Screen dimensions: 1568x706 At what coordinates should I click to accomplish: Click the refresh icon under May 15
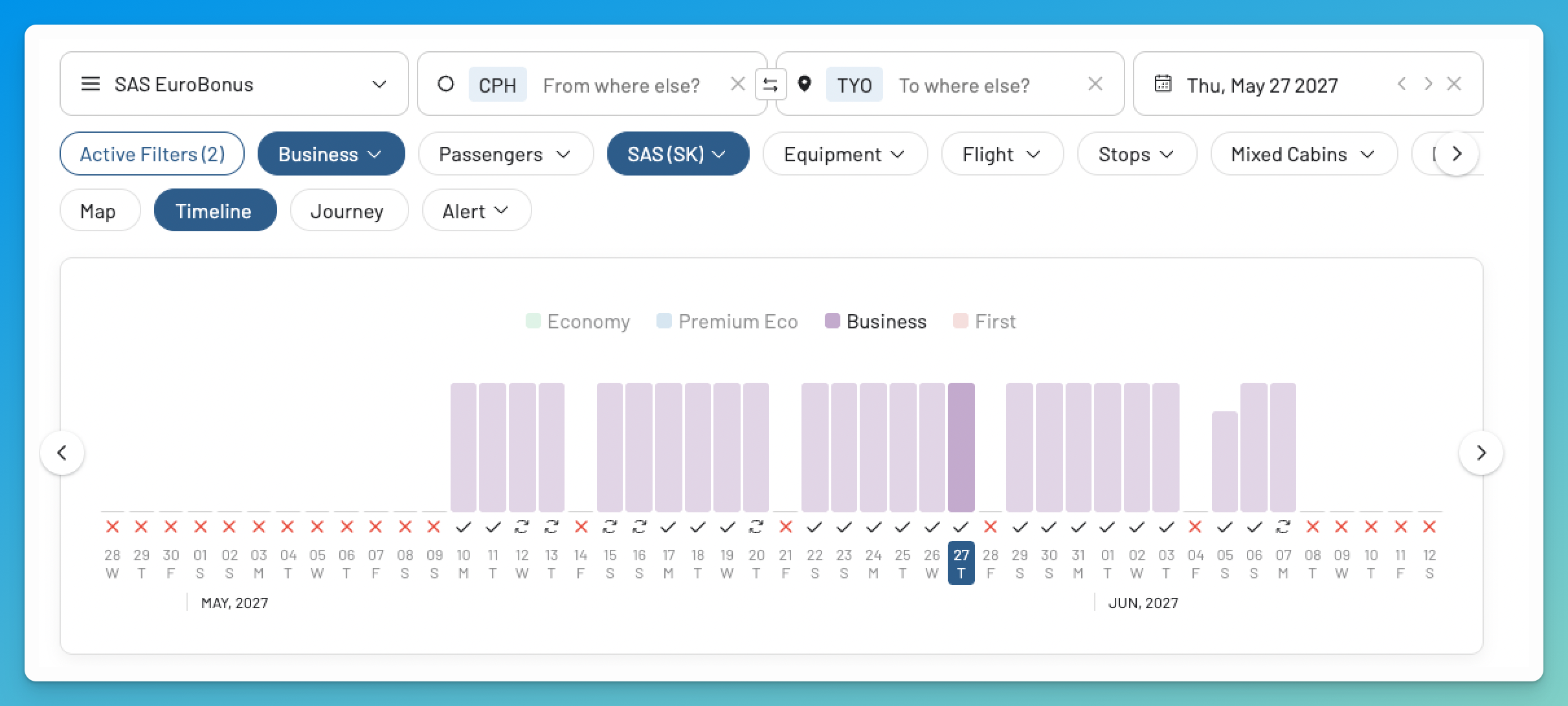tap(610, 527)
